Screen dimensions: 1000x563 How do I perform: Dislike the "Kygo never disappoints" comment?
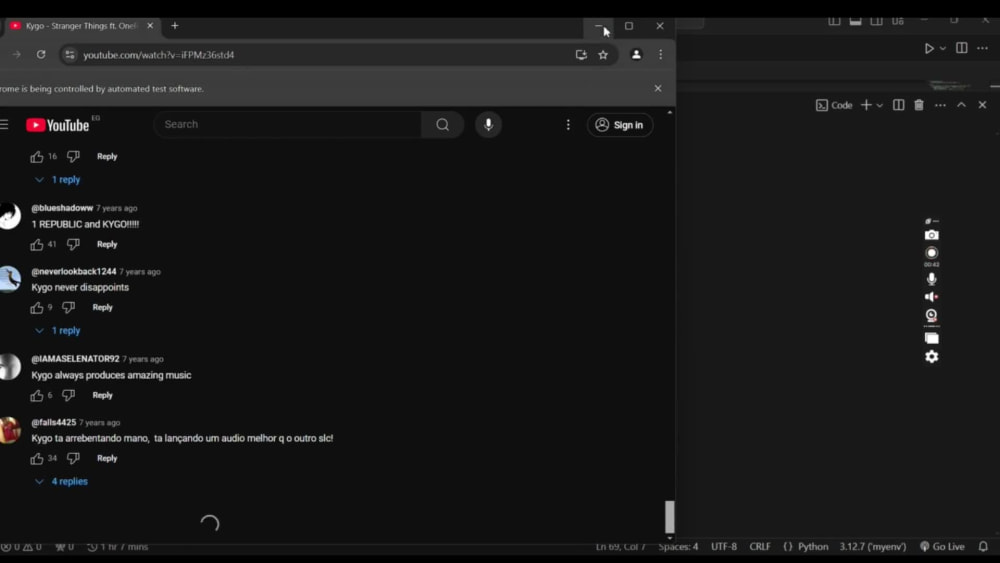pyautogui.click(x=68, y=307)
